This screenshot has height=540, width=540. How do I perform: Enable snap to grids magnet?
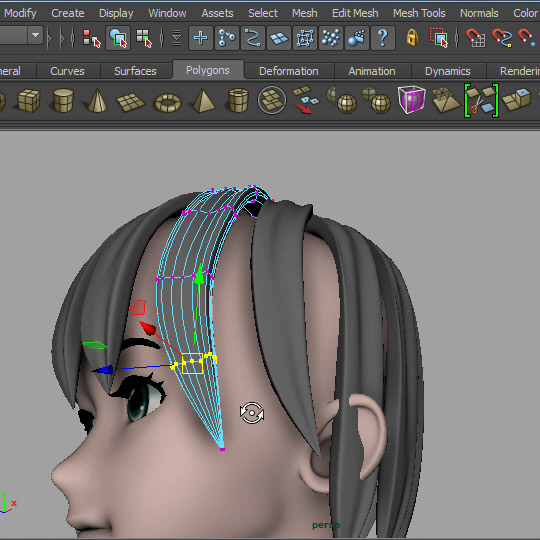(476, 38)
